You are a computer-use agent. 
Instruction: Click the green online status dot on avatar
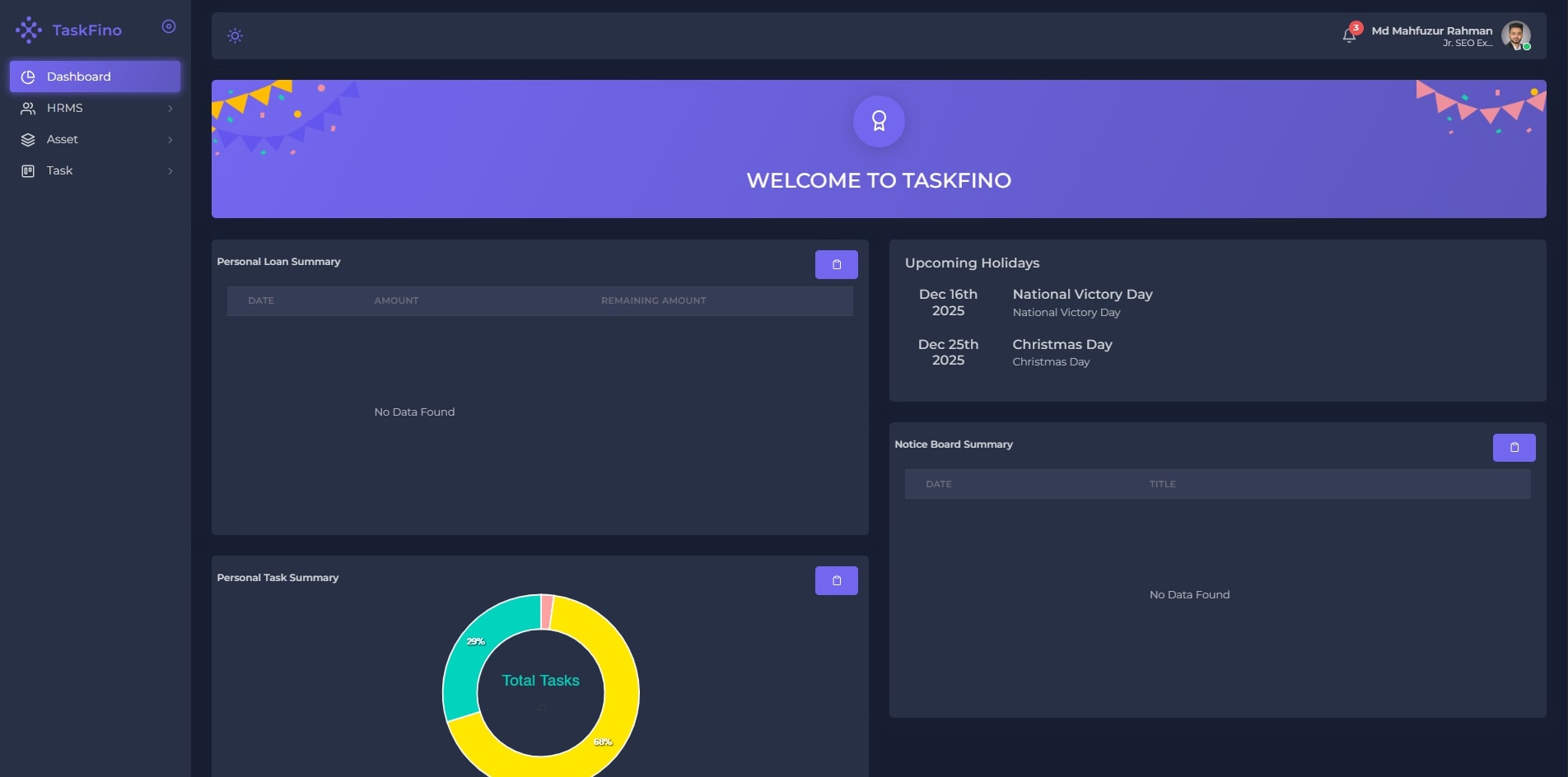1528,46
